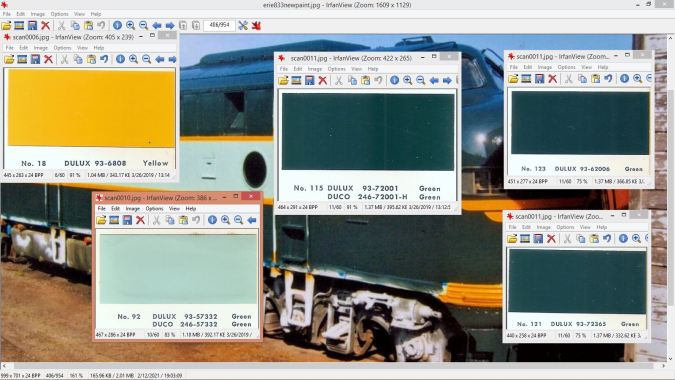Open Help menu in No. 123 scan0011 window
The width and height of the screenshot is (675, 380).
(x=603, y=68)
